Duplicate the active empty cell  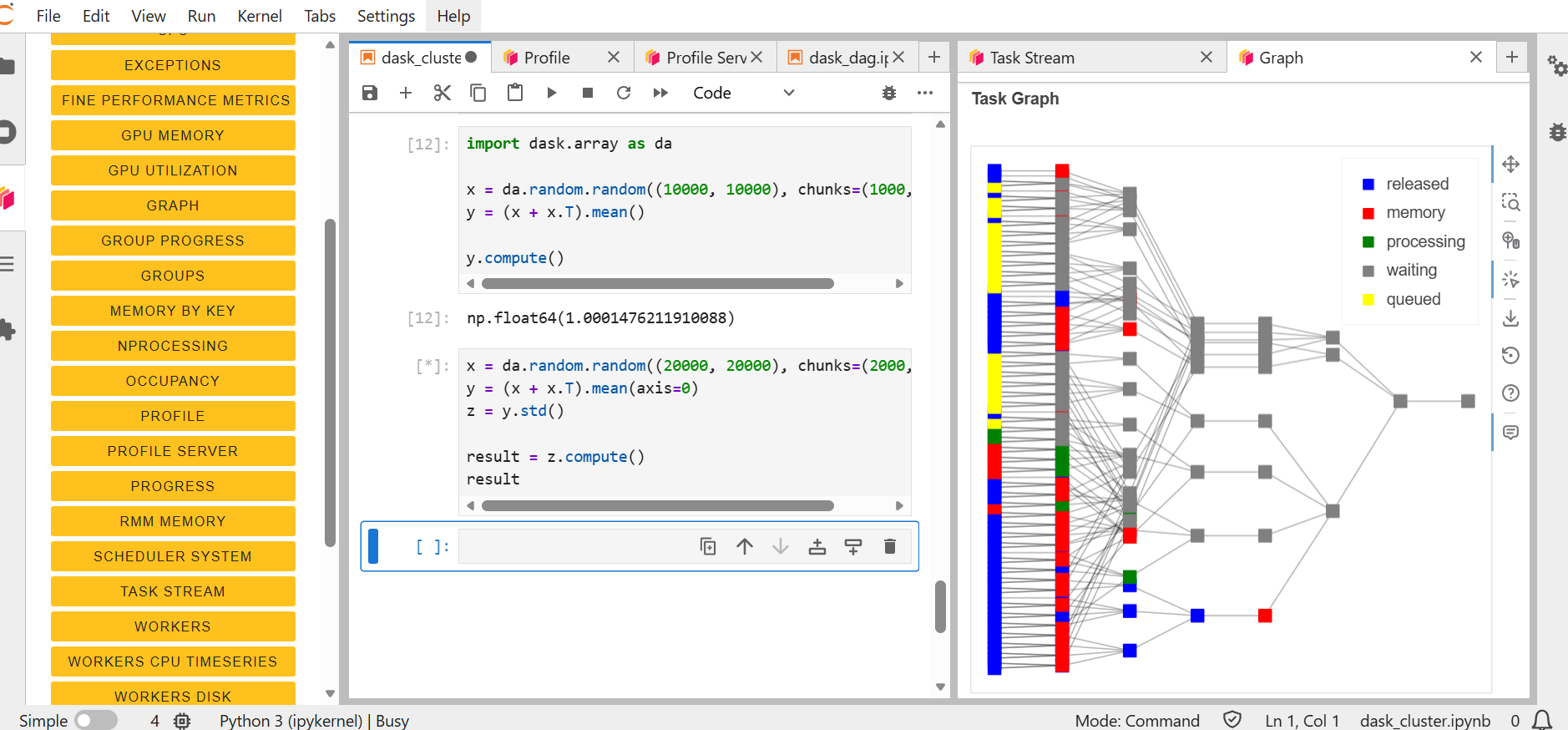[x=708, y=546]
